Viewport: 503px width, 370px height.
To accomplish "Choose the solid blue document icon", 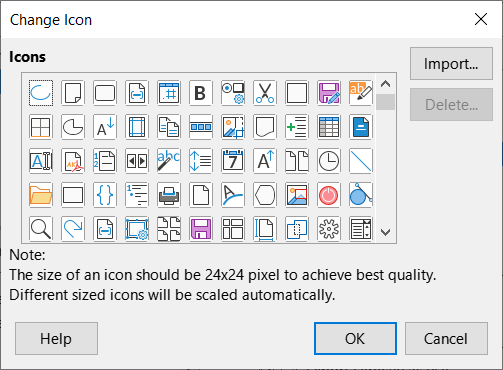I will coord(361,127).
